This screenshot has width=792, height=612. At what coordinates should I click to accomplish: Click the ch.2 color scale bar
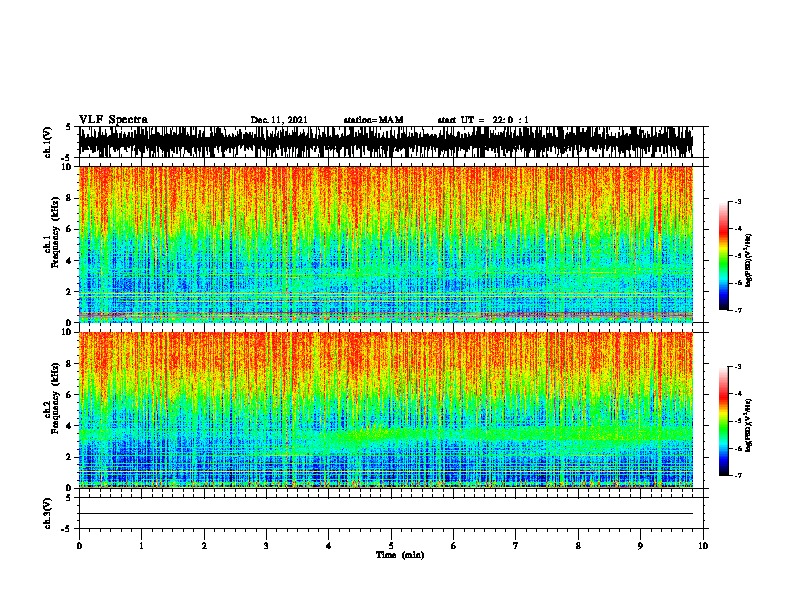point(723,421)
